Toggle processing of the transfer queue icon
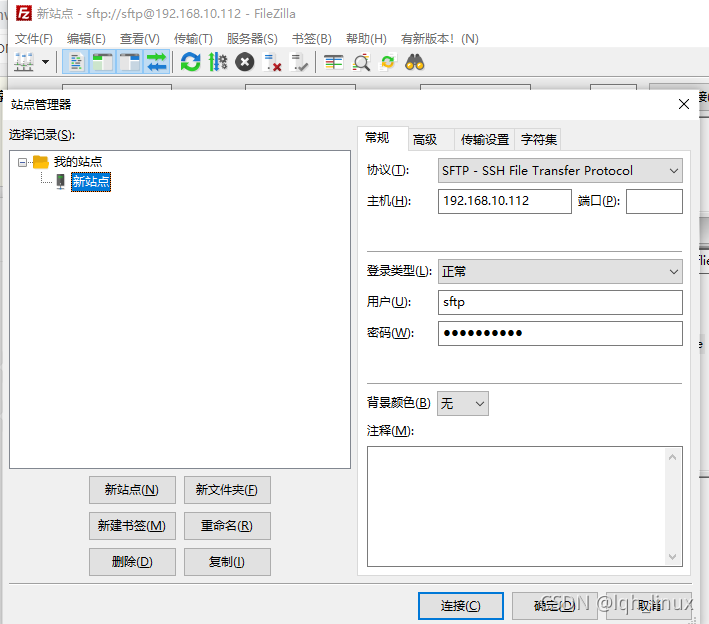The height and width of the screenshot is (624, 709). tap(217, 62)
